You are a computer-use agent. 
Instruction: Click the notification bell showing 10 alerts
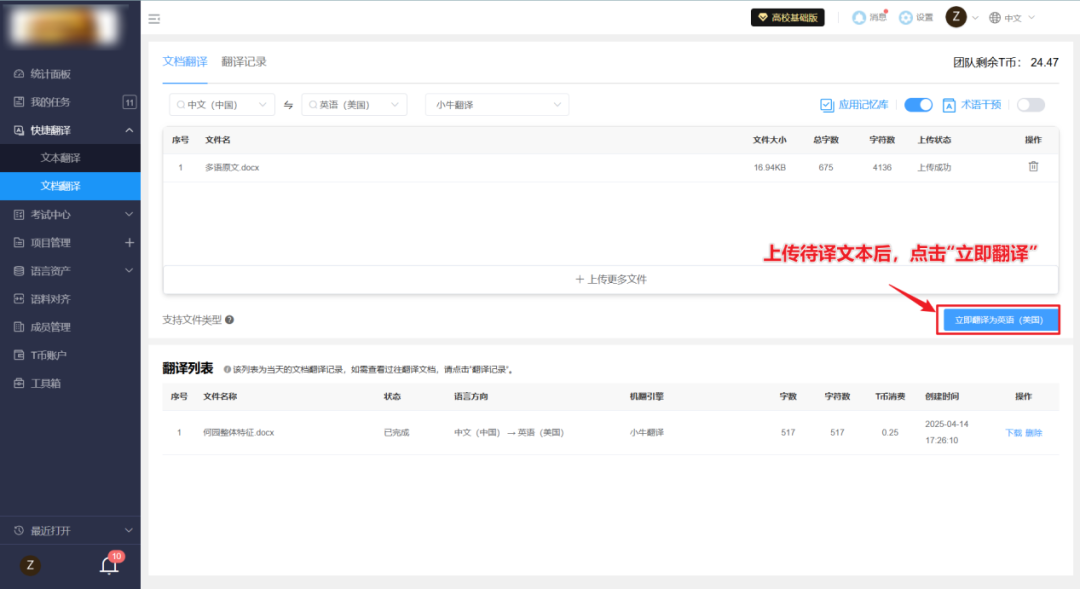point(108,564)
